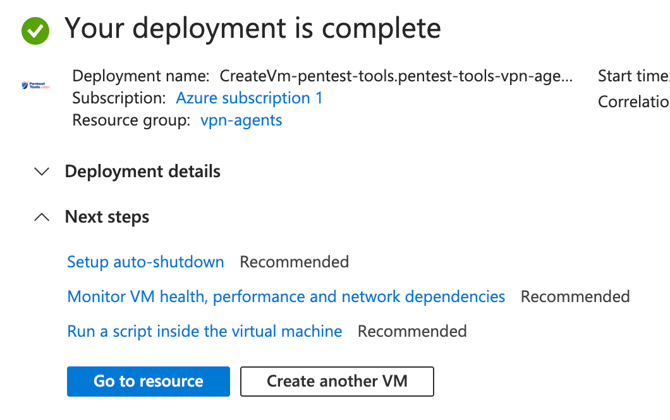Click the CreateVm-pentest-tools deployment name text

coord(396,76)
